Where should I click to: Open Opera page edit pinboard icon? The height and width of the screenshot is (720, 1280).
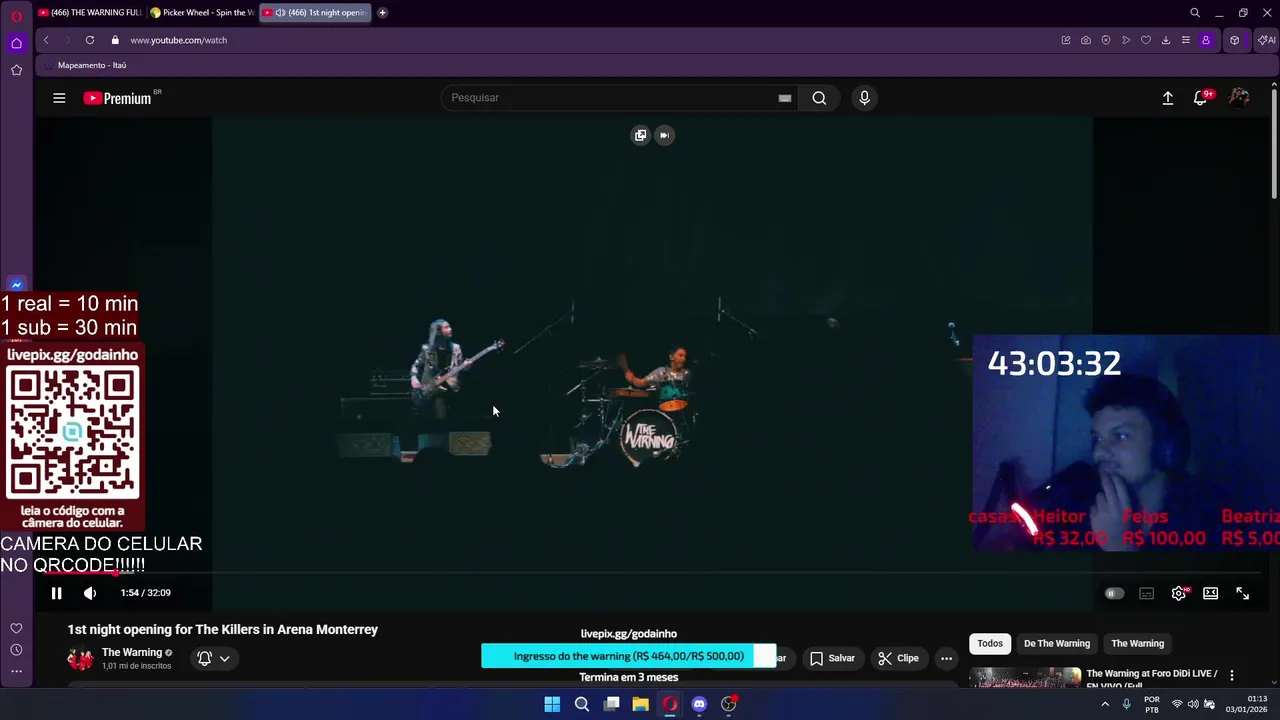point(1066,40)
